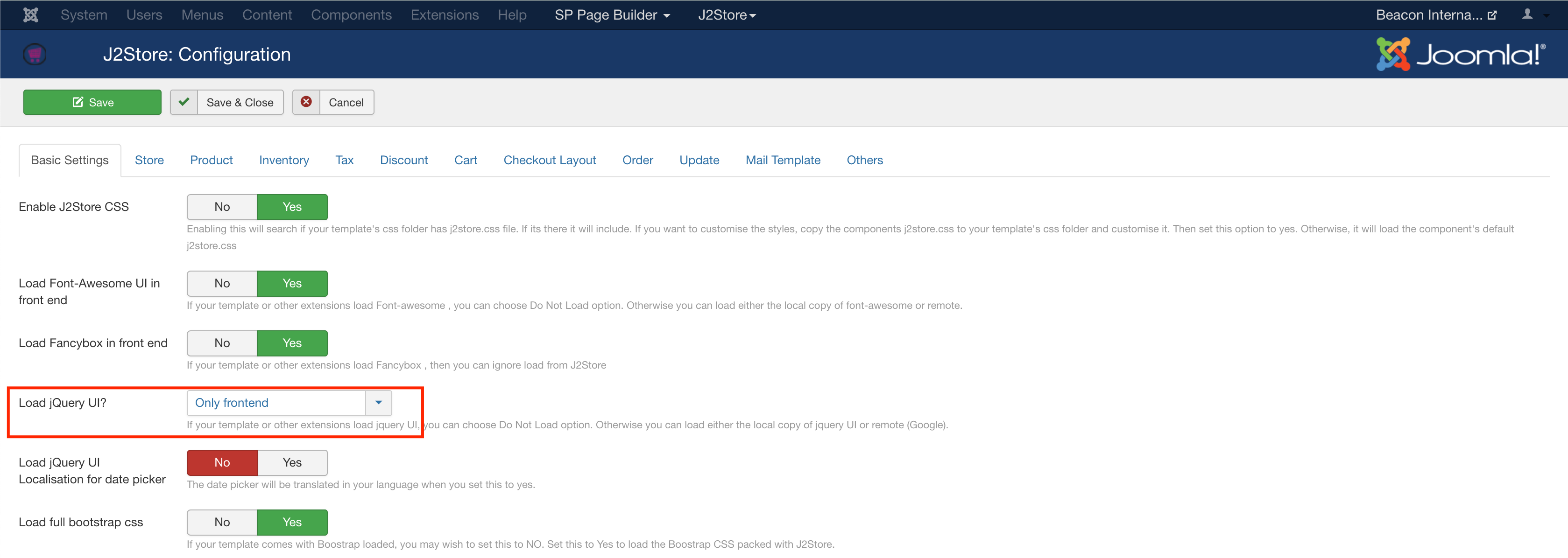Click the checkmark icon beside Save & Close
The image size is (1568, 558).
click(184, 102)
